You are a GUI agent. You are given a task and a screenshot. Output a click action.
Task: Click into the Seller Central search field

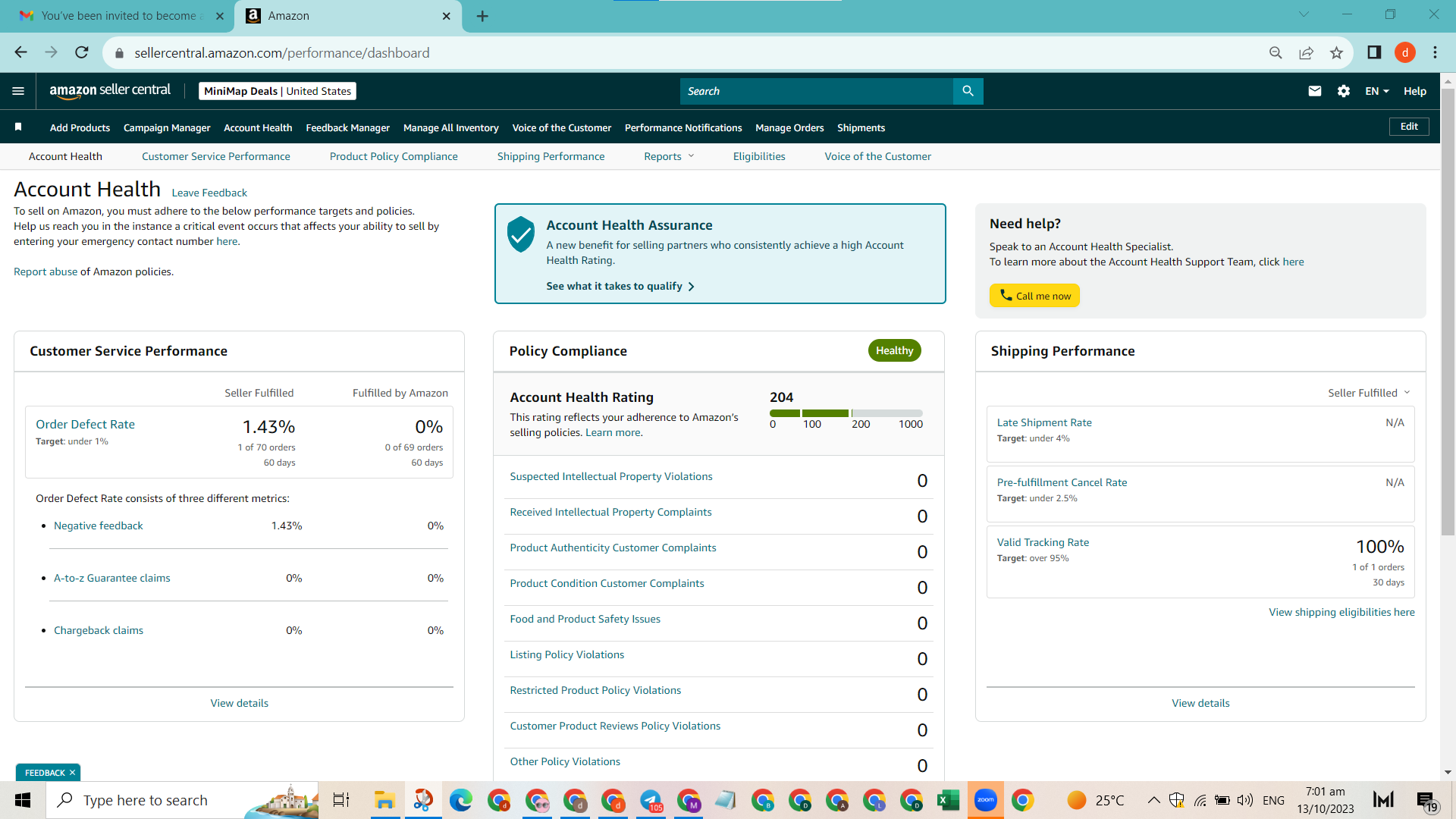(817, 91)
